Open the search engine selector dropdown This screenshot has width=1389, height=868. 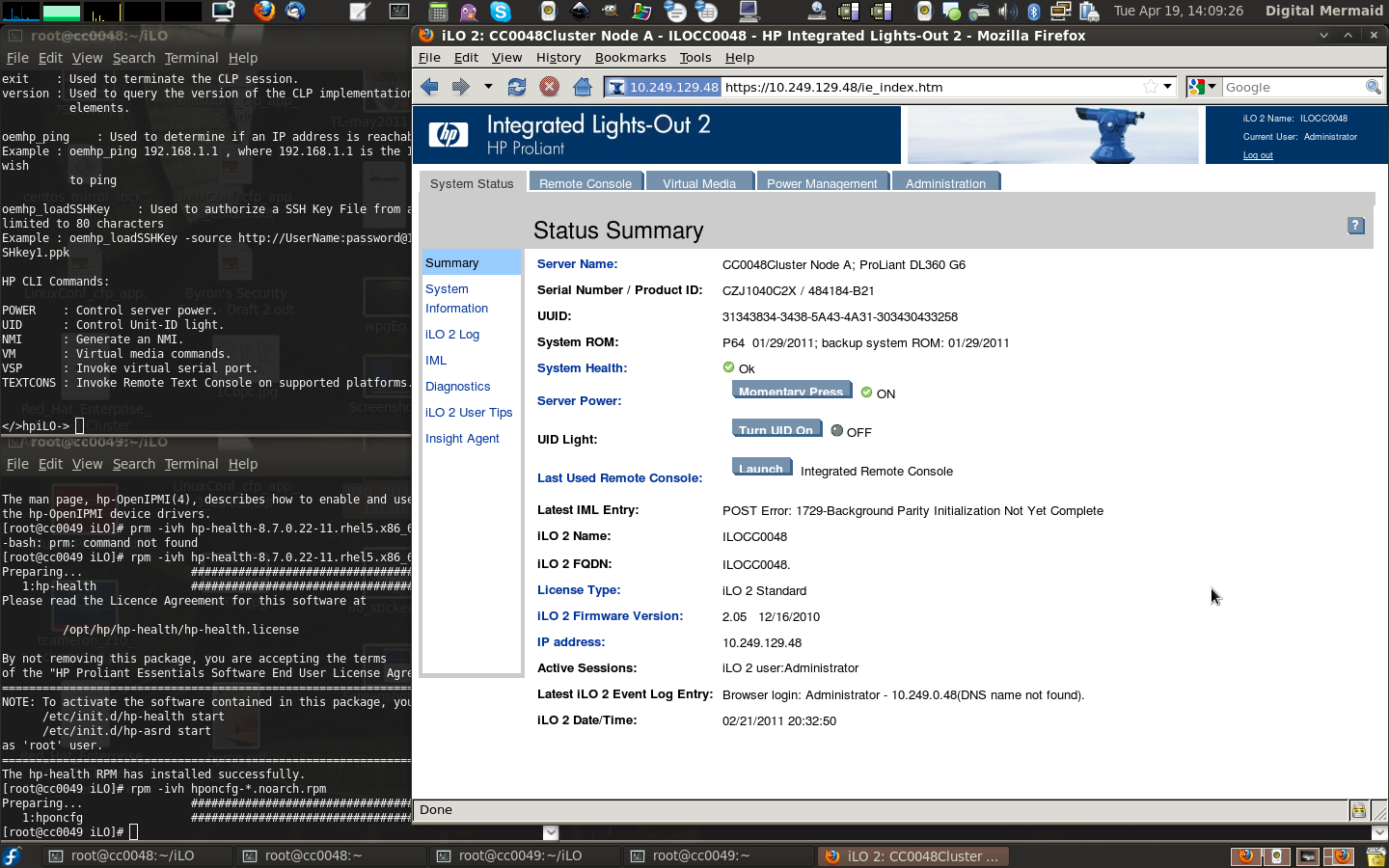[1203, 87]
